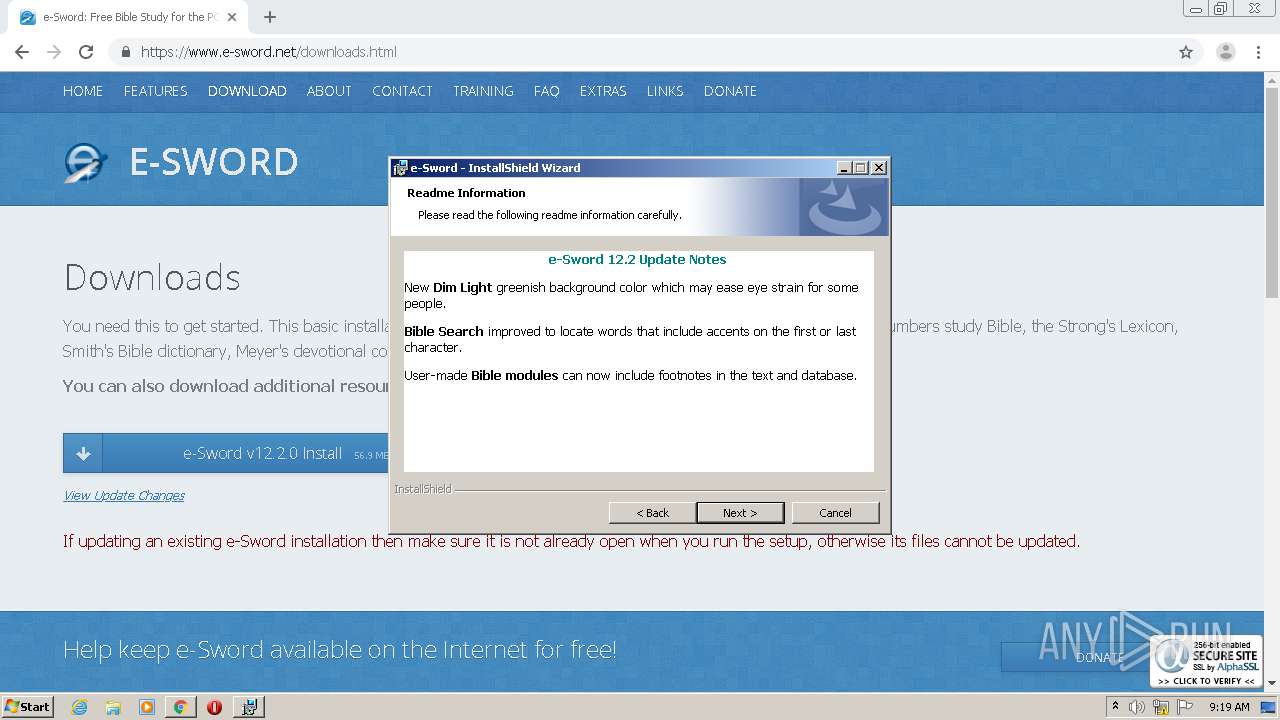This screenshot has height=720, width=1280.
Task: Click the red Opera taskbar icon
Action: coord(214,707)
